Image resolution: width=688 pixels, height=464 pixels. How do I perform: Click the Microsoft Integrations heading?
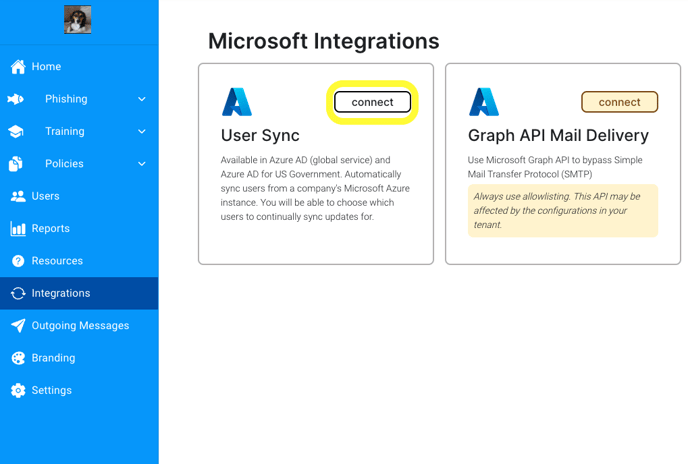click(323, 41)
